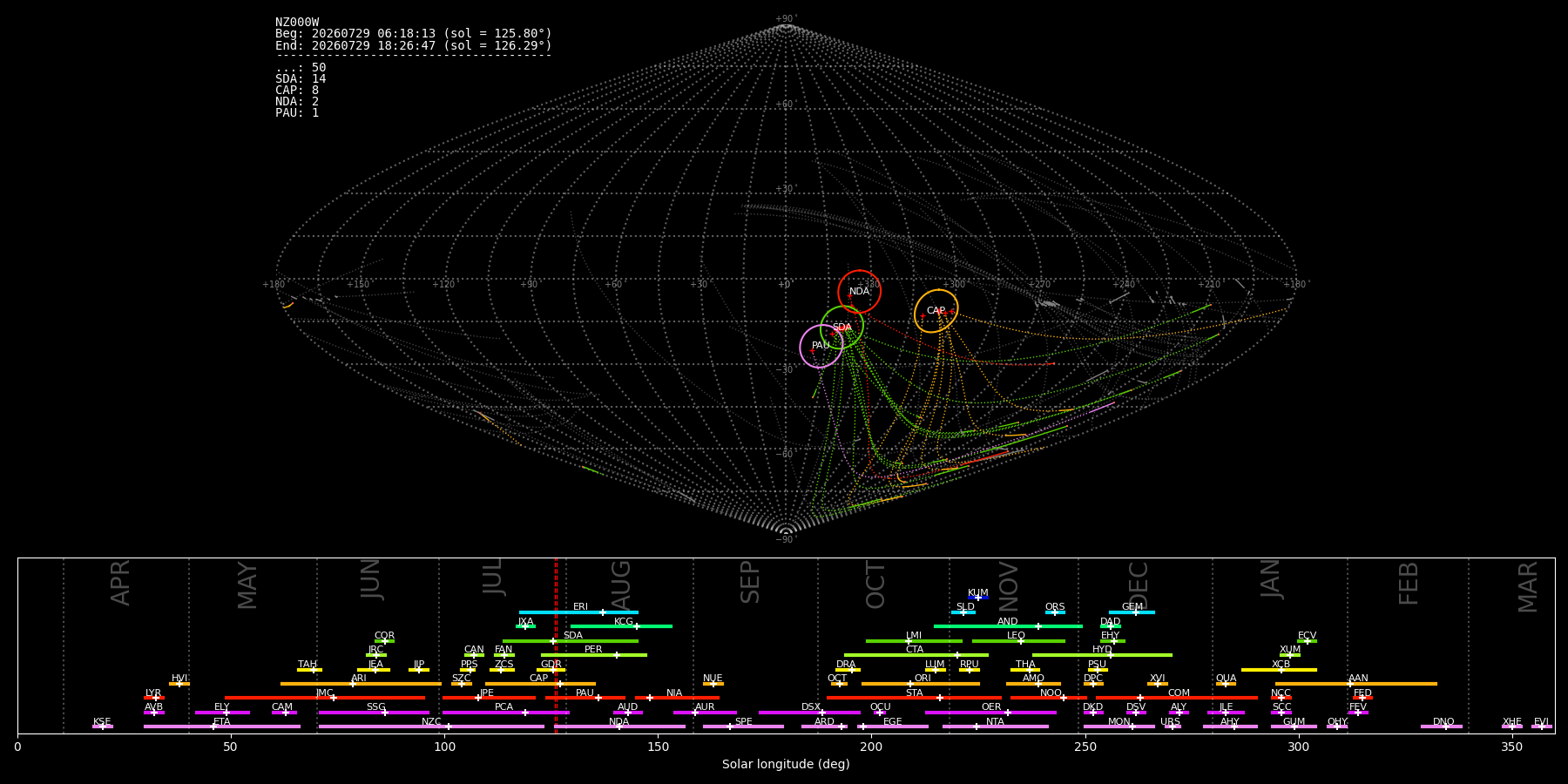
Task: Click the PER shower bar in timeline
Action: pyautogui.click(x=594, y=655)
